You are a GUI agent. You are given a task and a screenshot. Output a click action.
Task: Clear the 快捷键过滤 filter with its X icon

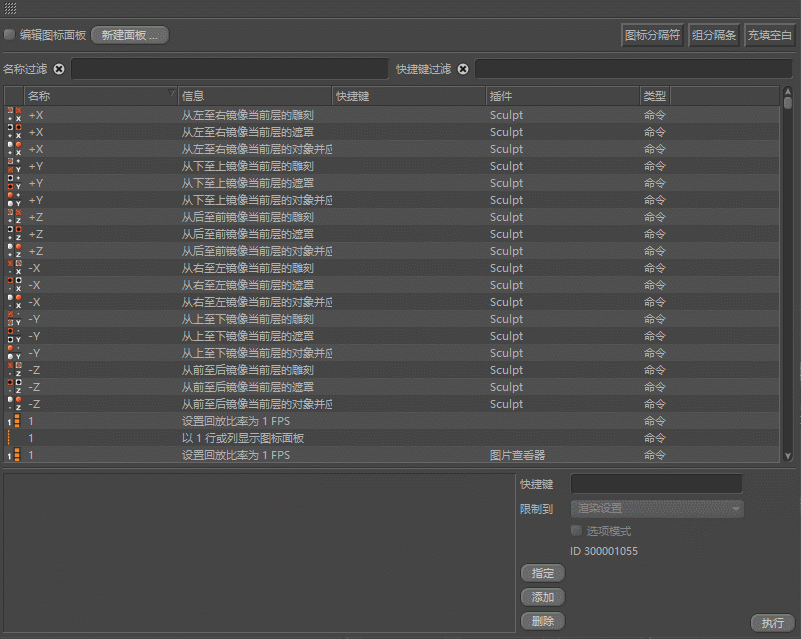click(x=463, y=69)
